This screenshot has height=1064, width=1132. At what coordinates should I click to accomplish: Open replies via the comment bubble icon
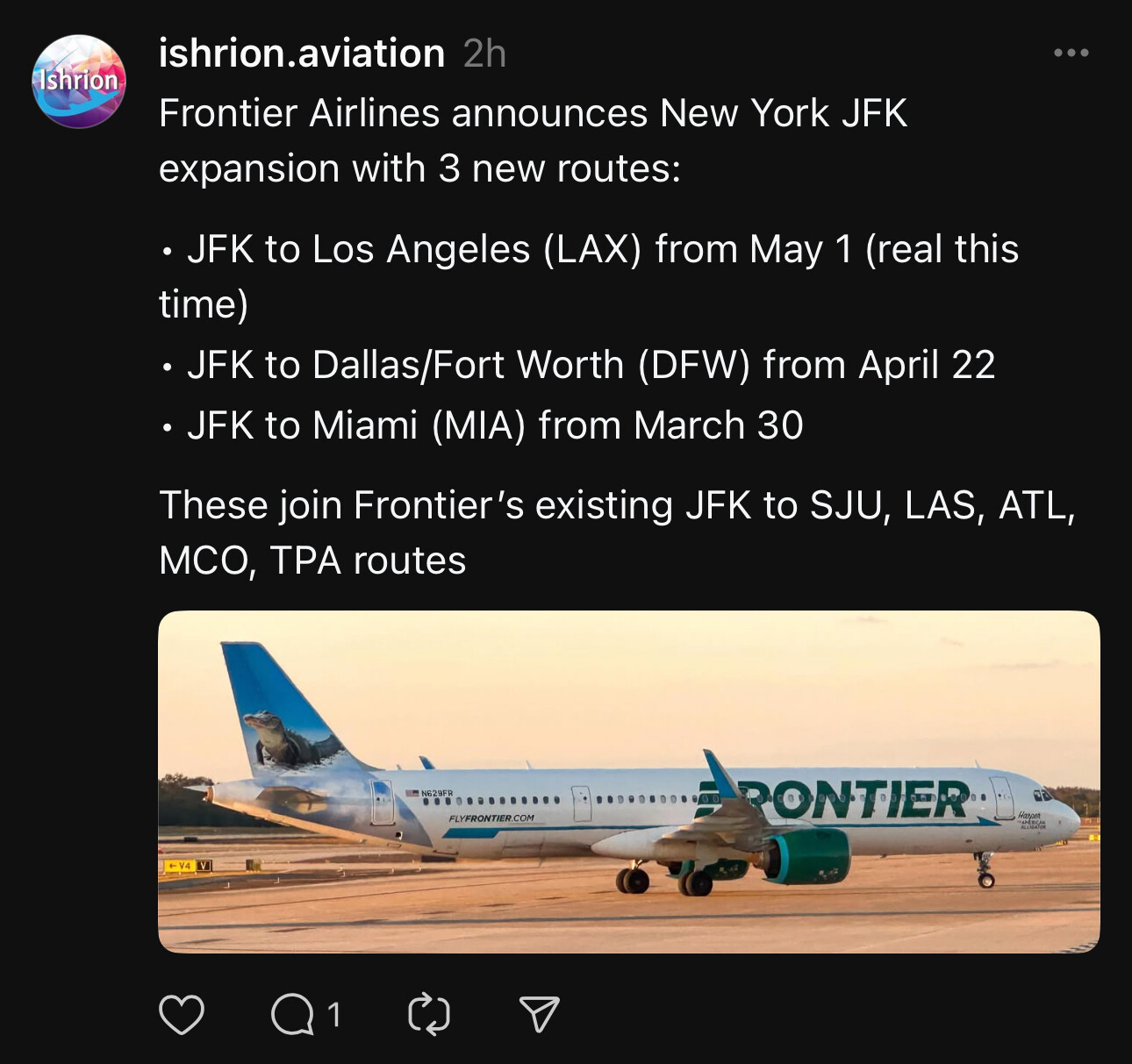[292, 1015]
